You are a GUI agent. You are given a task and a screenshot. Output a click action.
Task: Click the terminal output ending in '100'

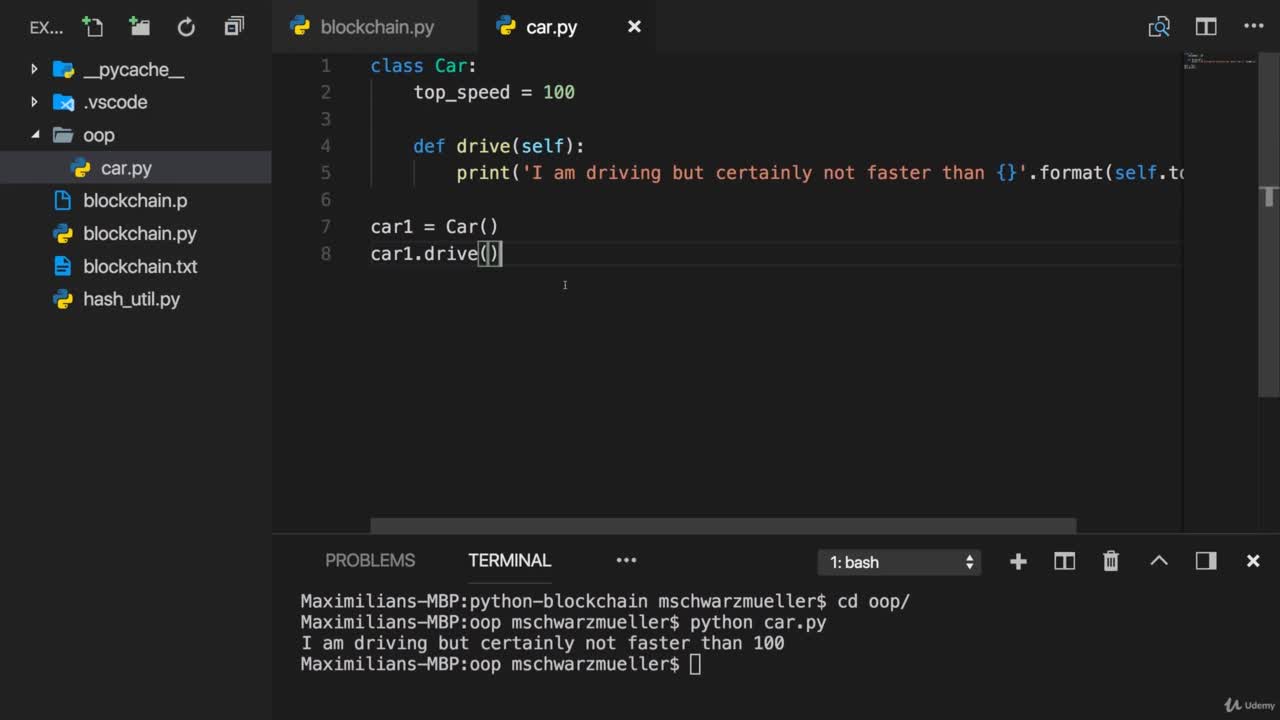point(542,643)
